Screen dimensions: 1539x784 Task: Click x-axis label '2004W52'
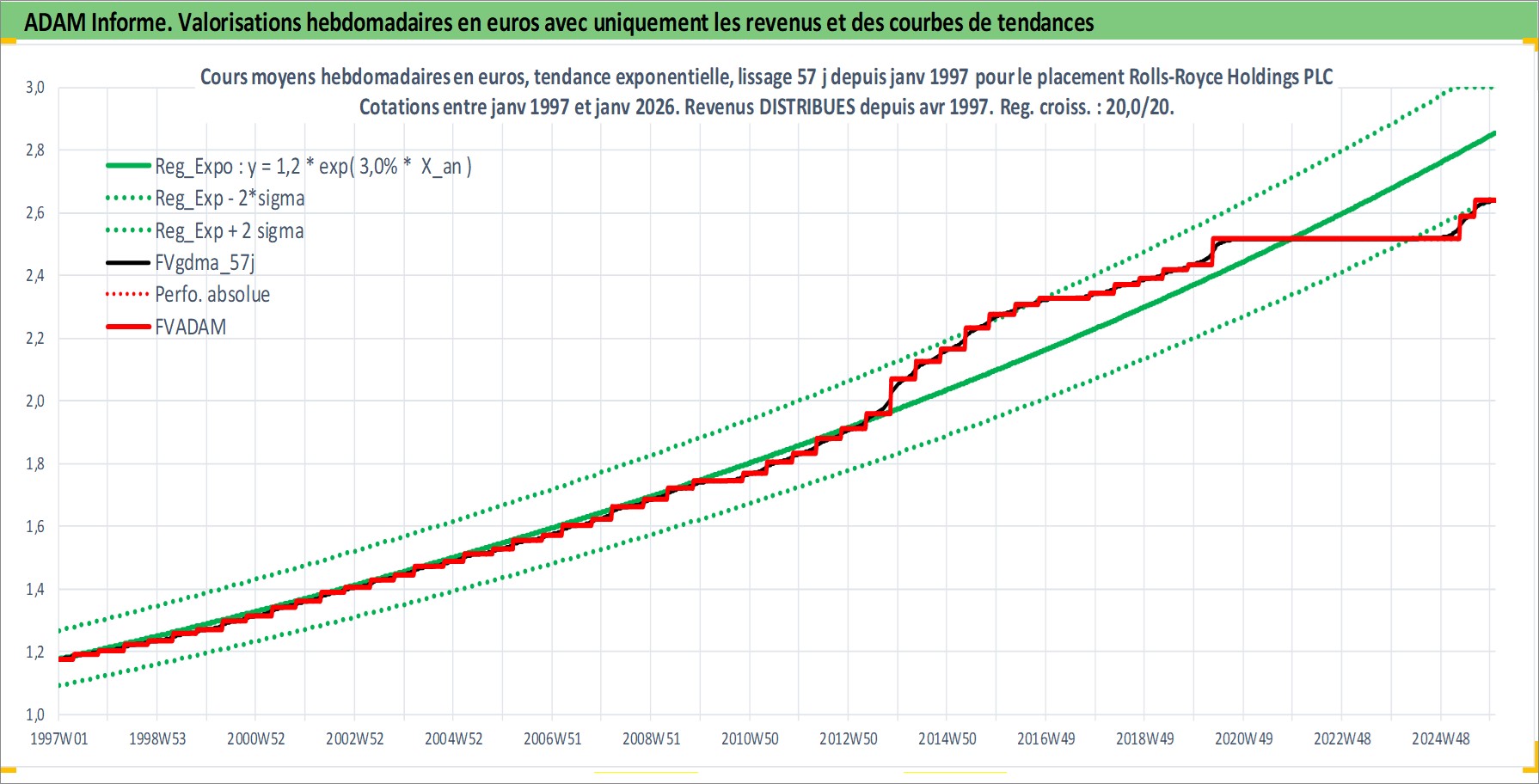tap(454, 739)
